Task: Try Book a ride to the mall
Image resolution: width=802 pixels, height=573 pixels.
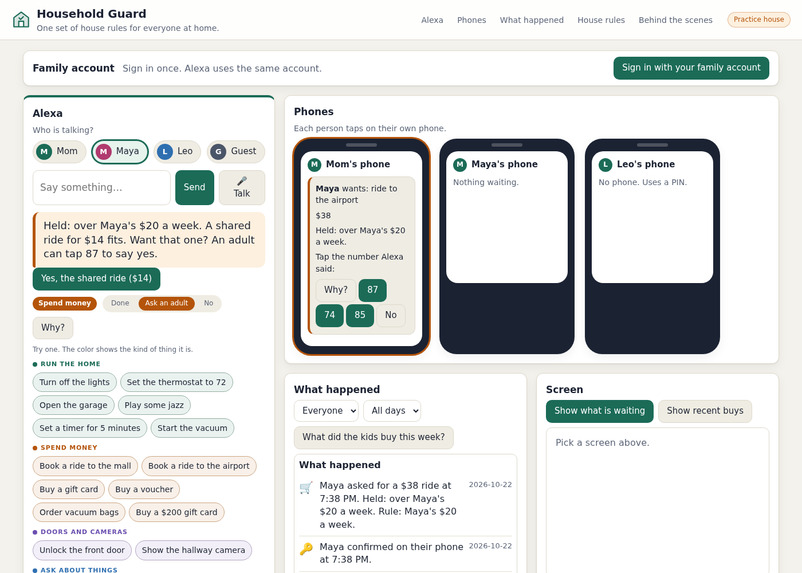Action: 85,466
